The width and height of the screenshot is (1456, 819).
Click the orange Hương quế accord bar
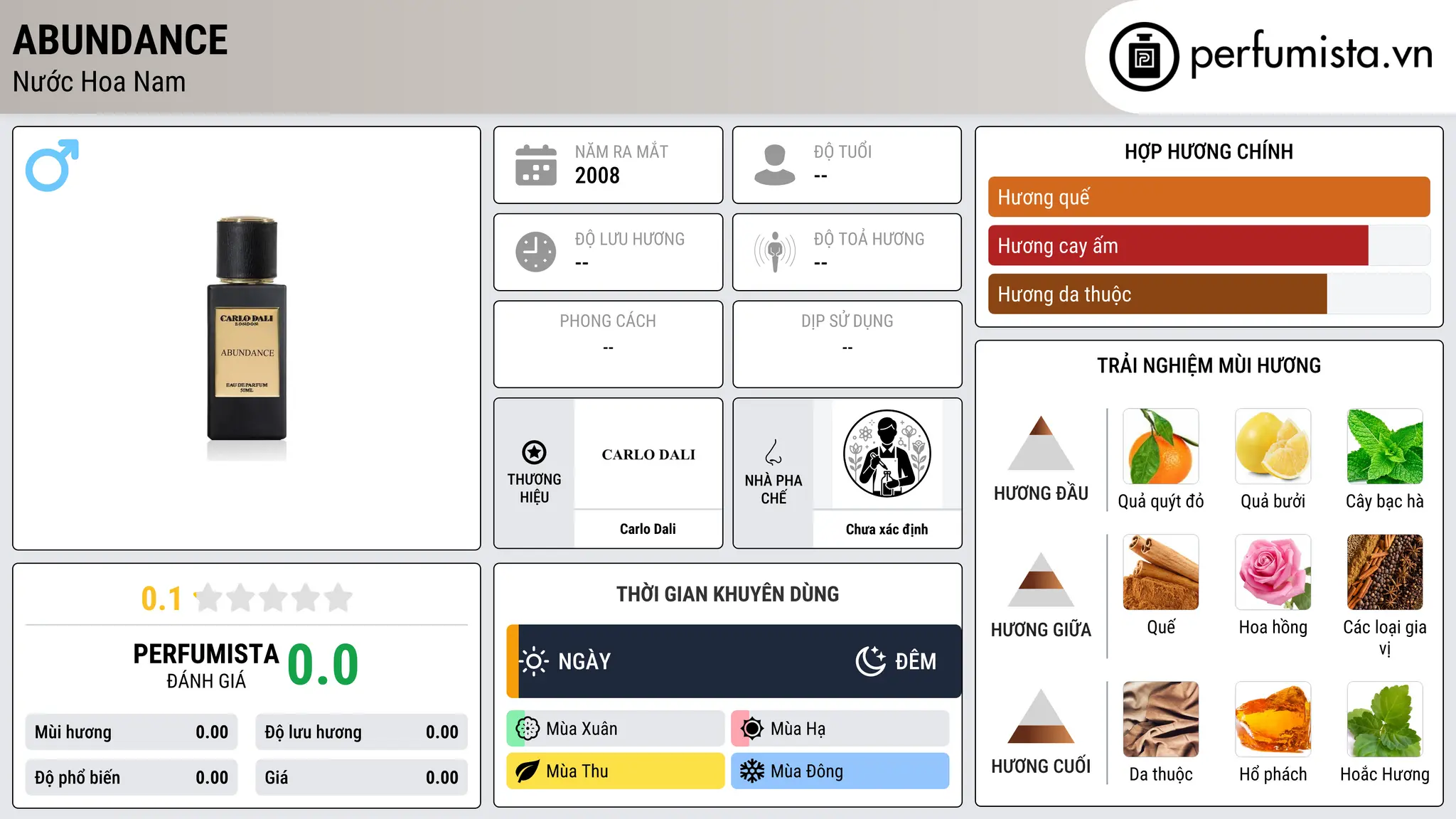click(1209, 197)
